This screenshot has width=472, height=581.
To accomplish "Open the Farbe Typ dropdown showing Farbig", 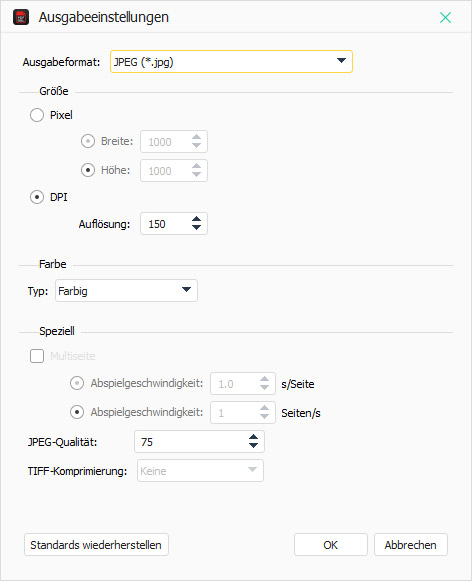I will 126,290.
